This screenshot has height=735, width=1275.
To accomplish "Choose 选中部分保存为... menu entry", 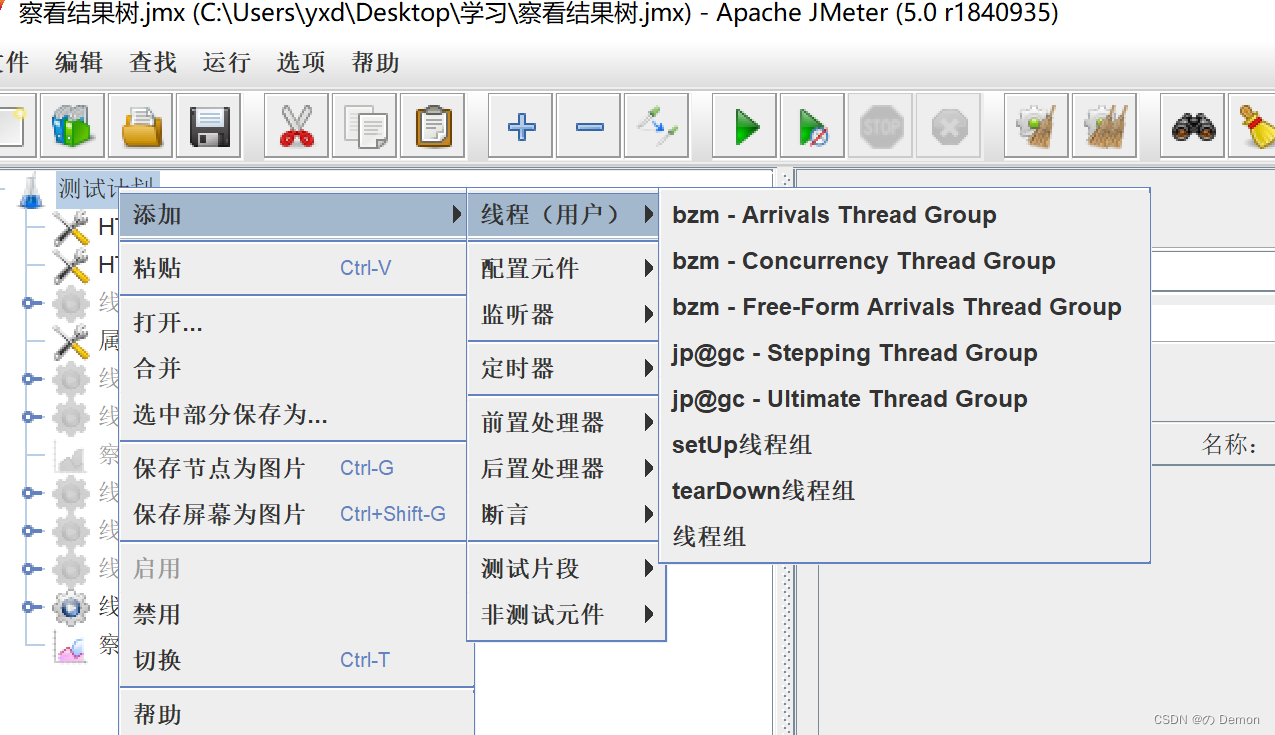I will 293,414.
